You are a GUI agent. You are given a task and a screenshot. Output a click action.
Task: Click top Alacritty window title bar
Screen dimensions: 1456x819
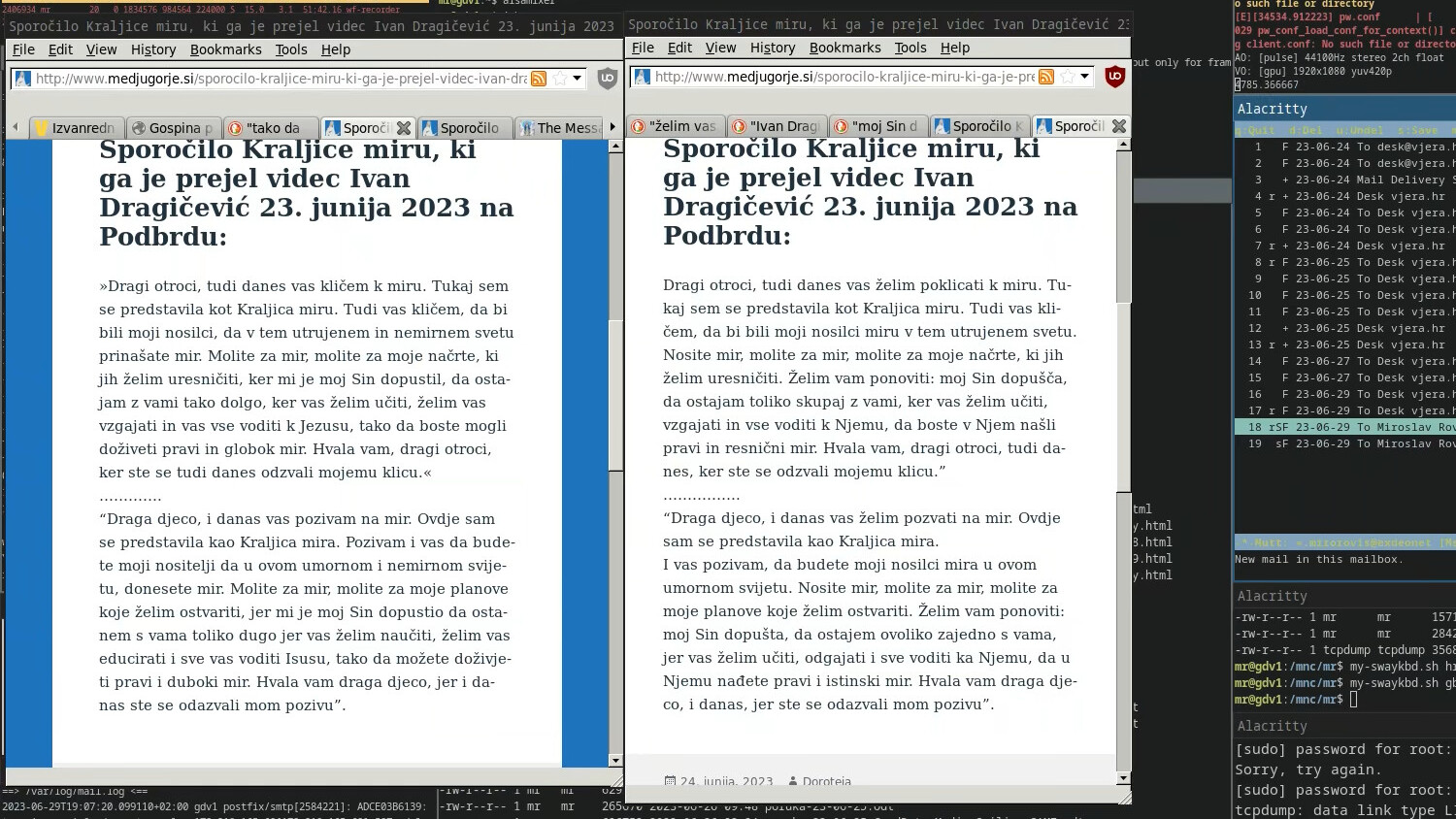(1345, 109)
